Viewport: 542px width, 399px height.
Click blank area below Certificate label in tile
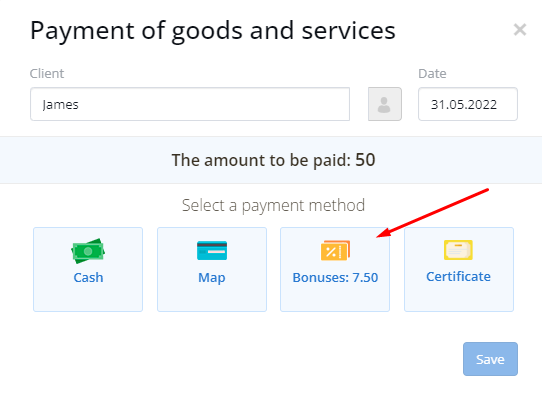(459, 298)
